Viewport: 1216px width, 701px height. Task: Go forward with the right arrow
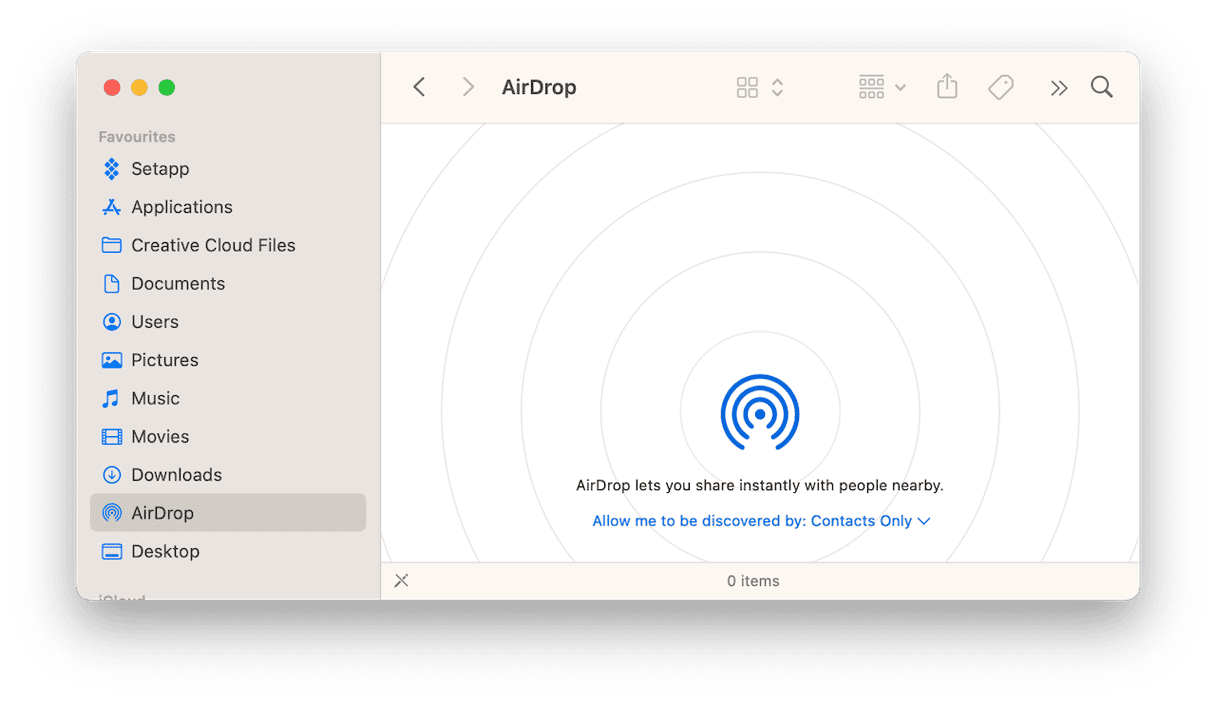coord(467,87)
